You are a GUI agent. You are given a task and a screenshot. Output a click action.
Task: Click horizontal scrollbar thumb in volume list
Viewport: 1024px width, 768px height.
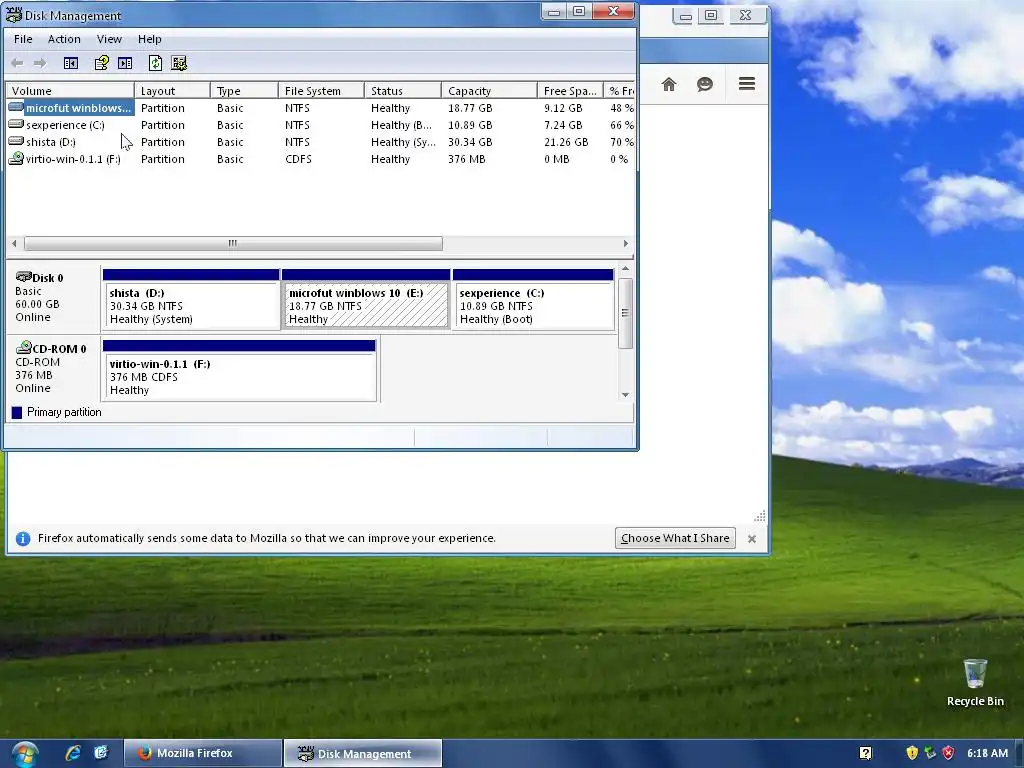pyautogui.click(x=233, y=244)
